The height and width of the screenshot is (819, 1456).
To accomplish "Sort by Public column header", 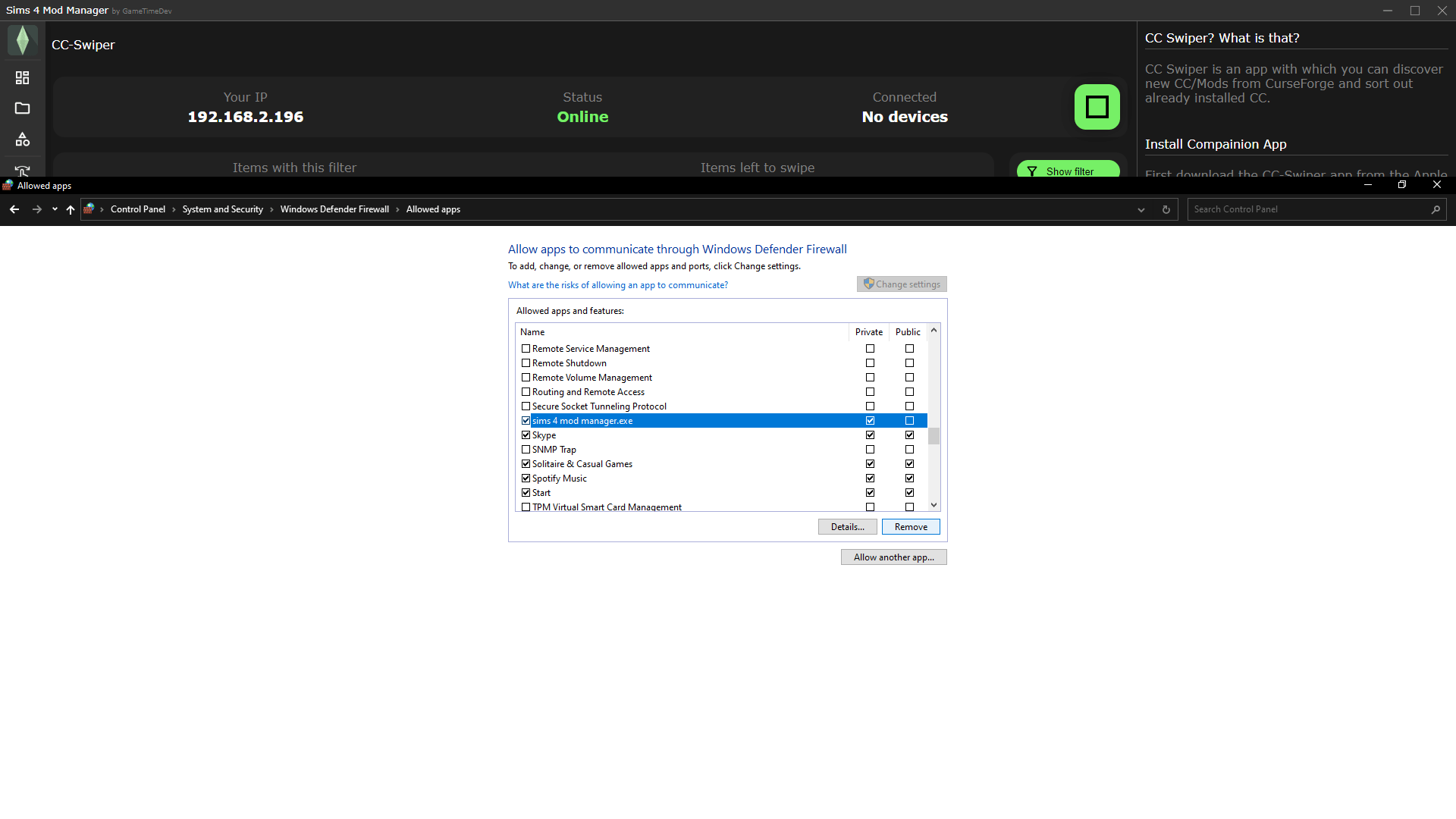I will pyautogui.click(x=908, y=332).
